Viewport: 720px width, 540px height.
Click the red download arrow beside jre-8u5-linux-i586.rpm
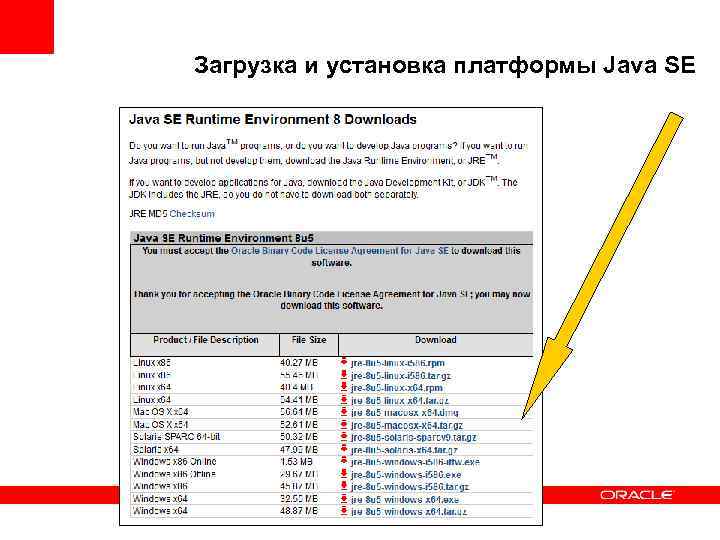343,362
